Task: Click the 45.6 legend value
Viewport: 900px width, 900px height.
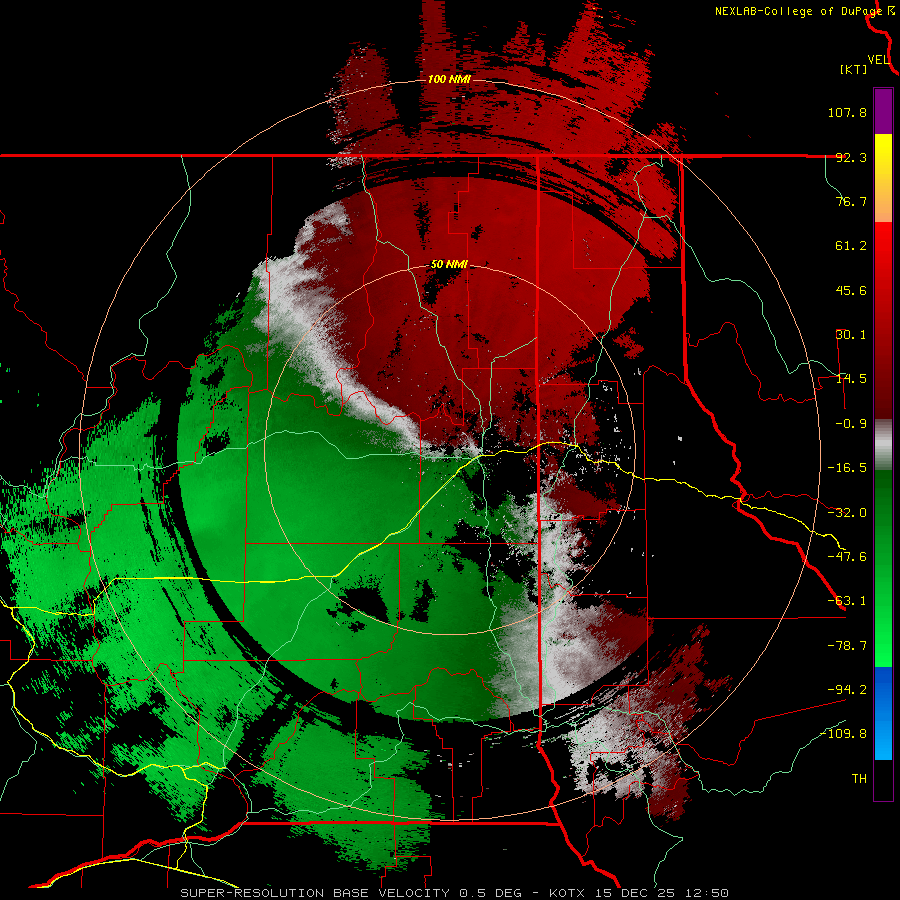Action: (x=851, y=290)
